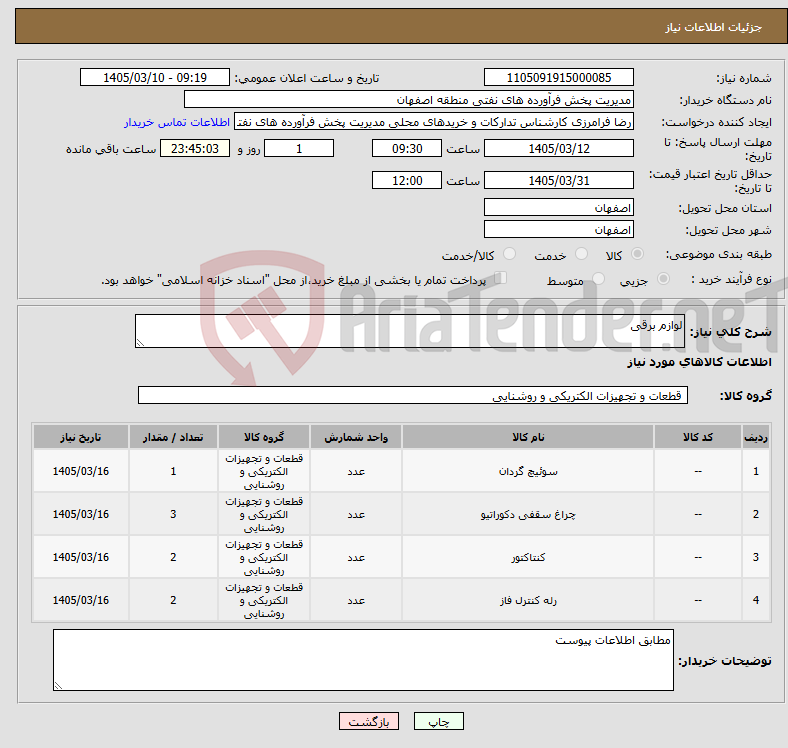This screenshot has width=788, height=748.
Task: Click the response deadline date 1405/03/12
Action: click(559, 148)
